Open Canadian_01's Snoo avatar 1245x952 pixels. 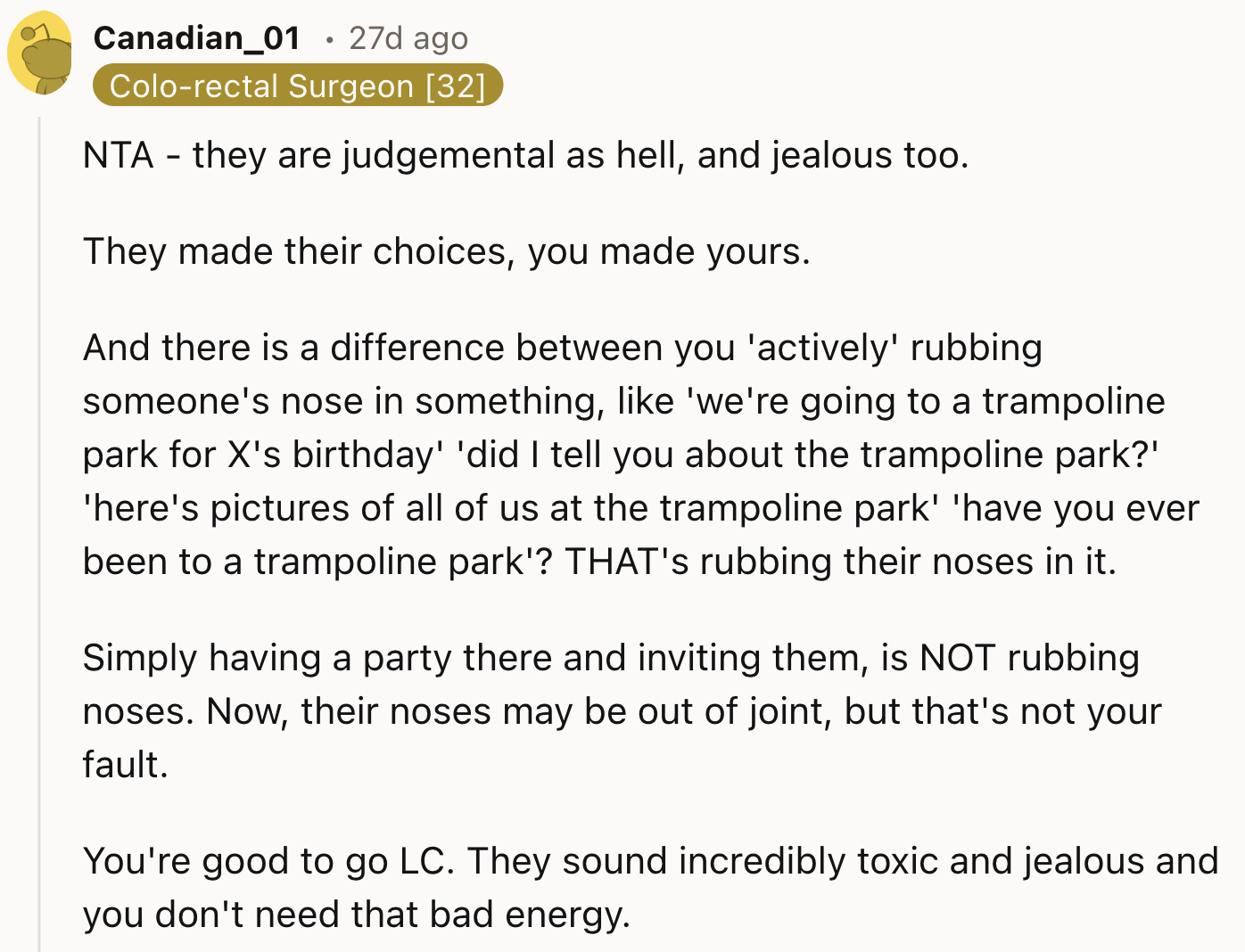coord(39,53)
